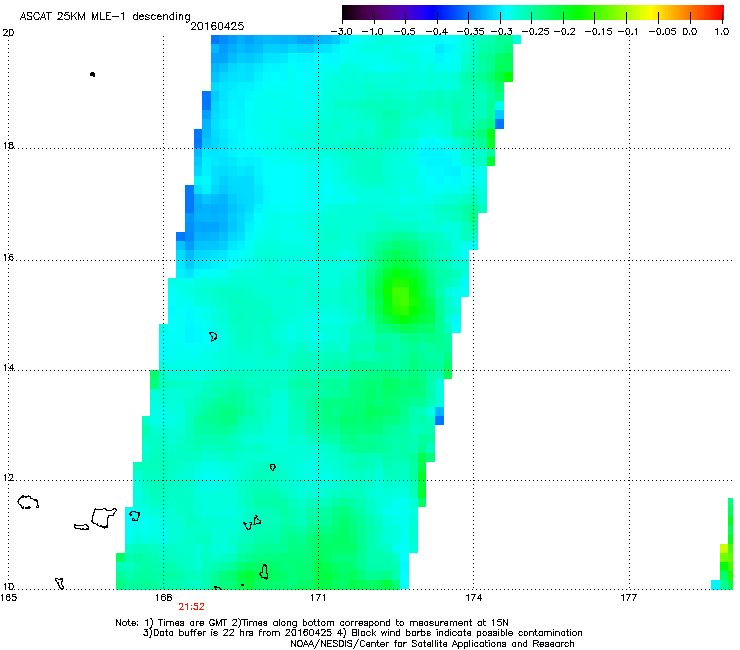Image resolution: width=740 pixels, height=650 pixels.
Task: Click the colorbar label -0.5
Action: click(404, 32)
